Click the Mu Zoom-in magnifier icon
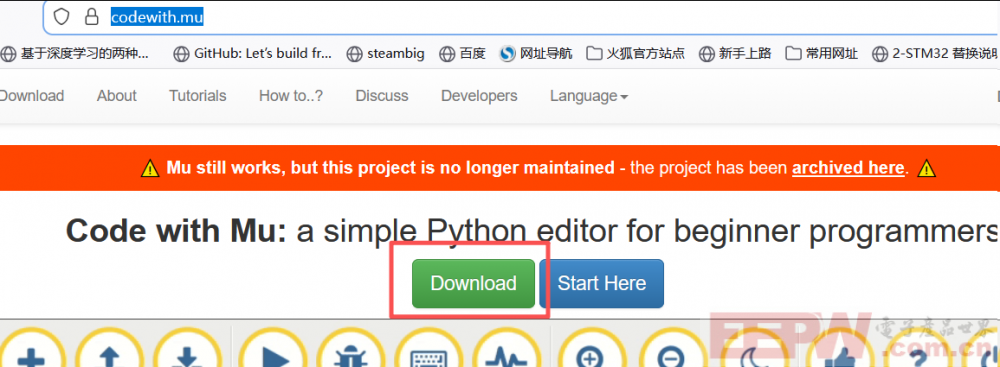 coord(592,347)
